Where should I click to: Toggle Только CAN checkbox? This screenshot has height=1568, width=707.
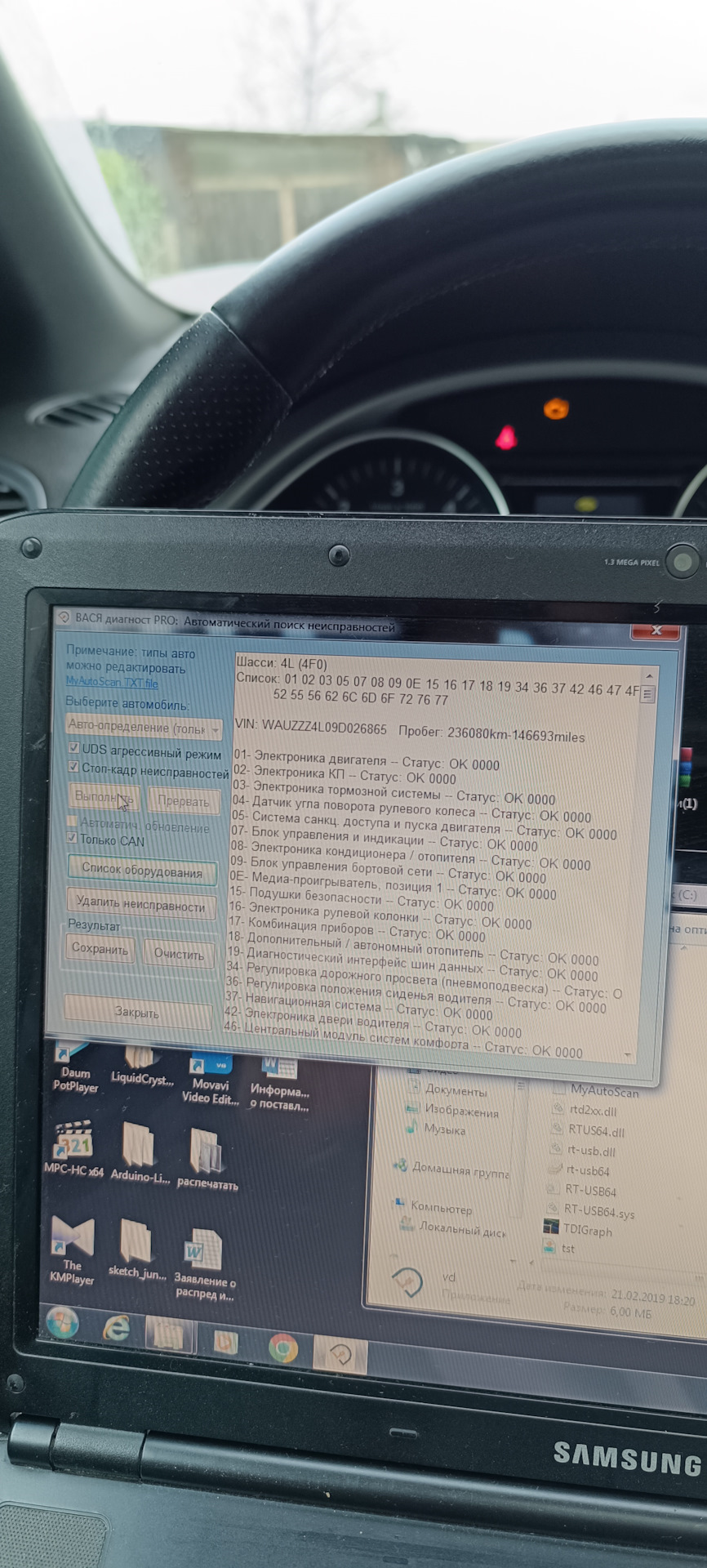point(72,838)
